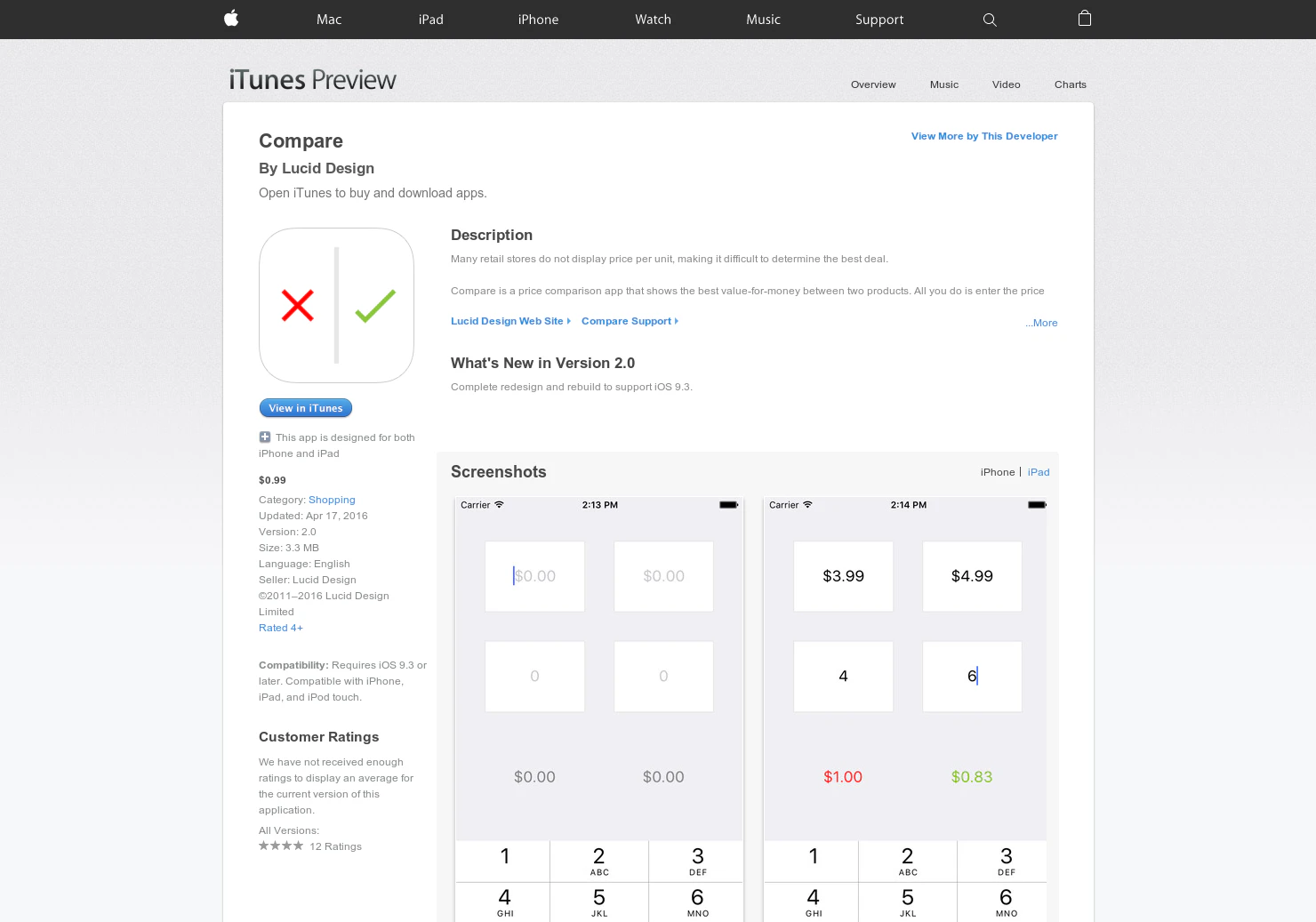1316x922 pixels.
Task: Open the iPad menu in top bar
Action: pyautogui.click(x=431, y=20)
